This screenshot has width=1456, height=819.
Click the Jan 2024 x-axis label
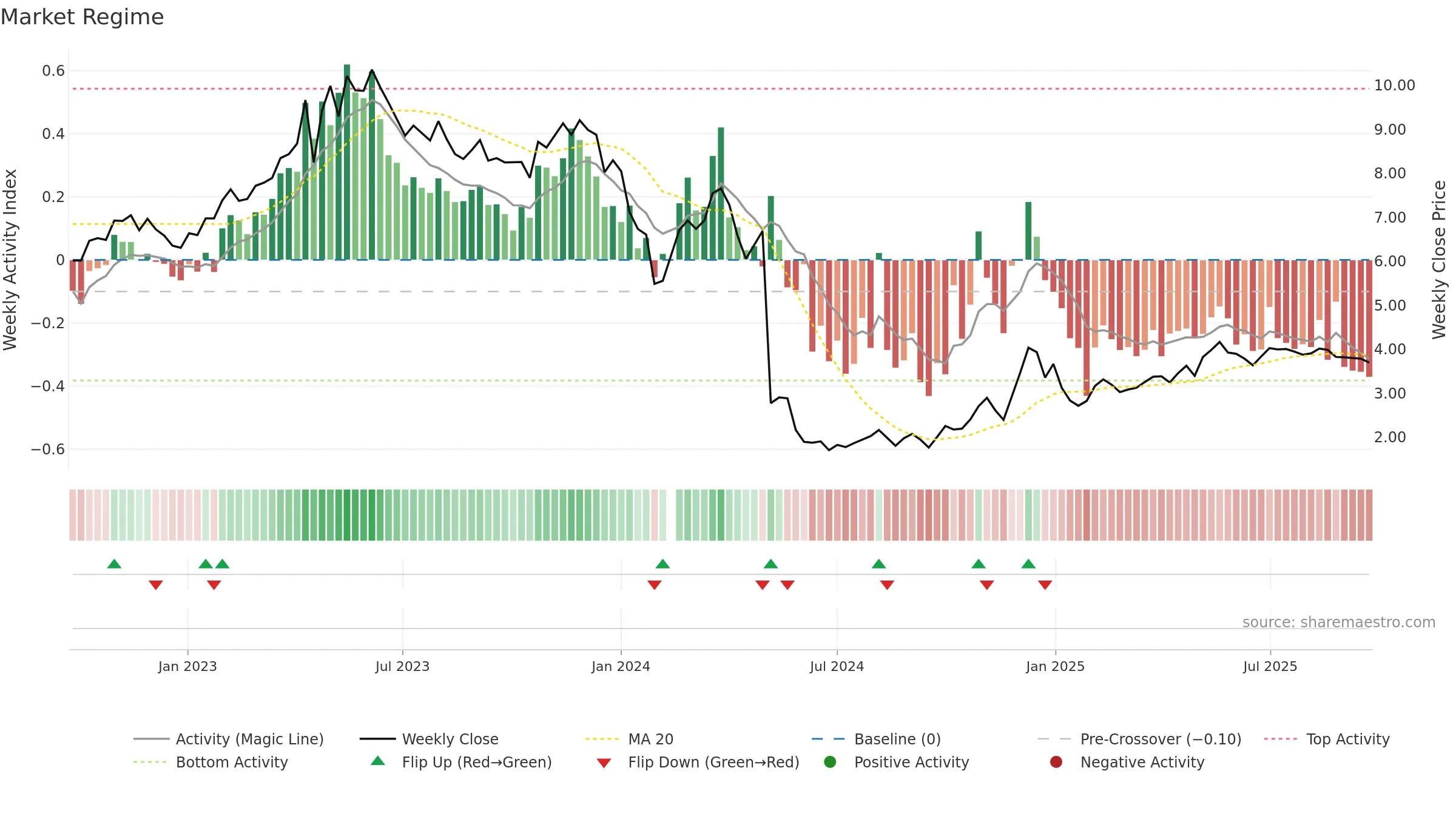coord(621,666)
